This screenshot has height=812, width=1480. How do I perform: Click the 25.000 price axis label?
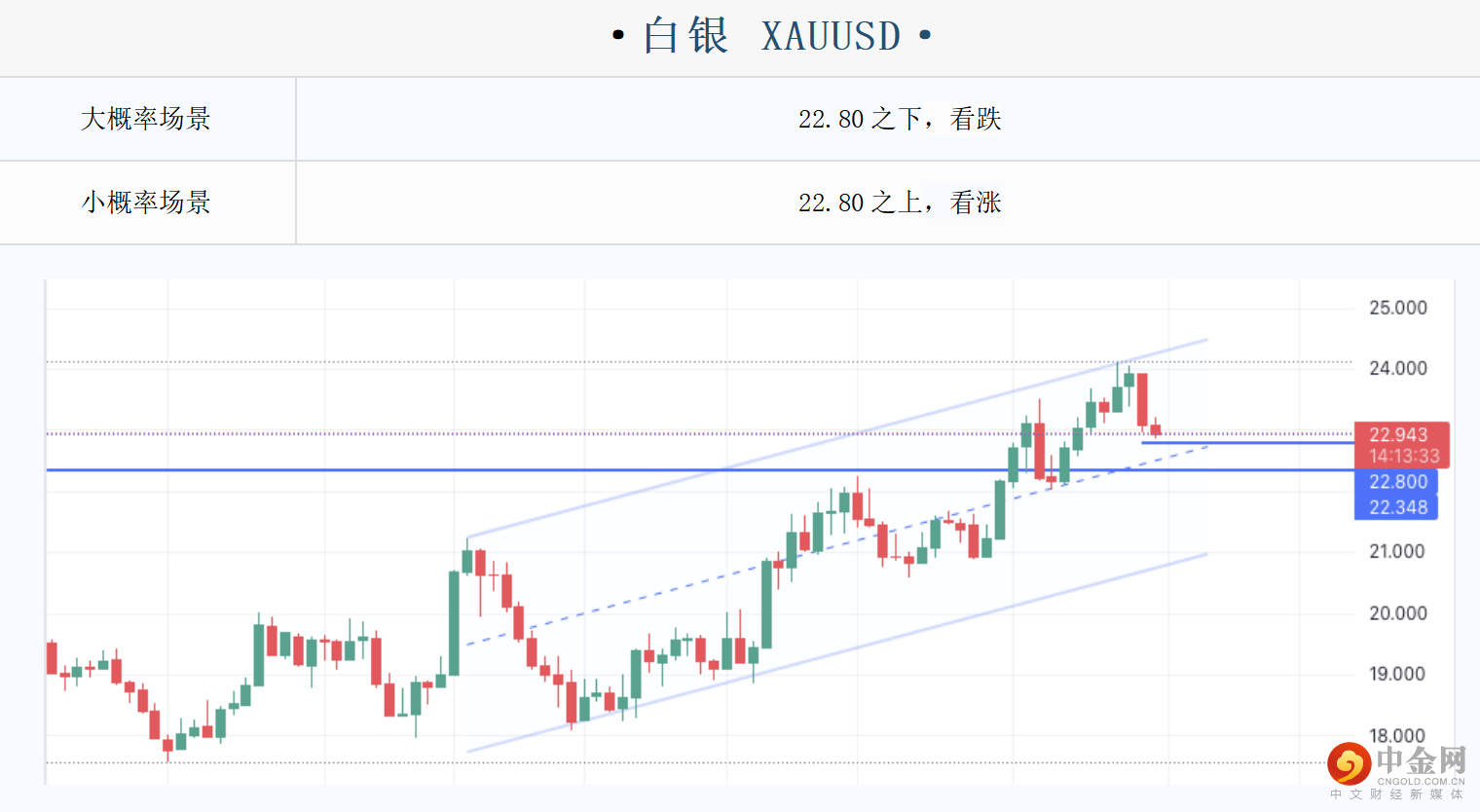(1397, 308)
